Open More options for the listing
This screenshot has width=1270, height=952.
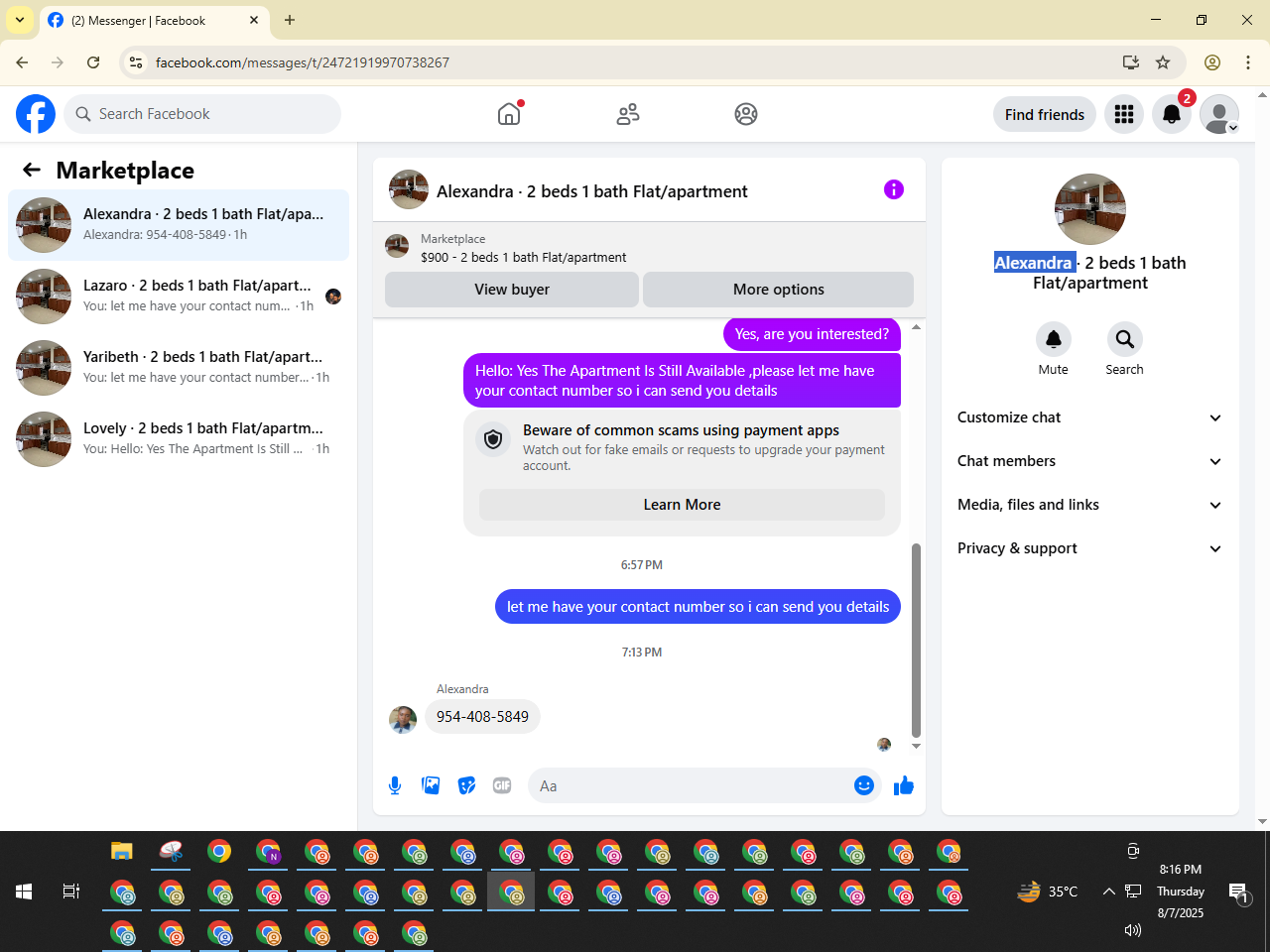tap(779, 290)
